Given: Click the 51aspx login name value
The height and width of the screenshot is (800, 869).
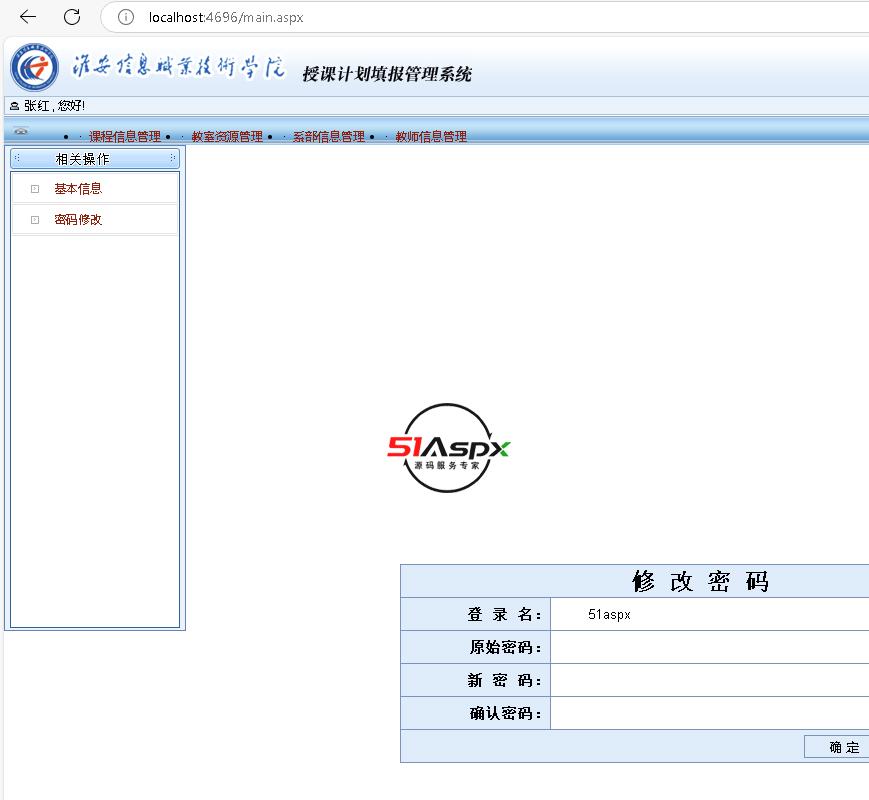Looking at the screenshot, I should [609, 614].
